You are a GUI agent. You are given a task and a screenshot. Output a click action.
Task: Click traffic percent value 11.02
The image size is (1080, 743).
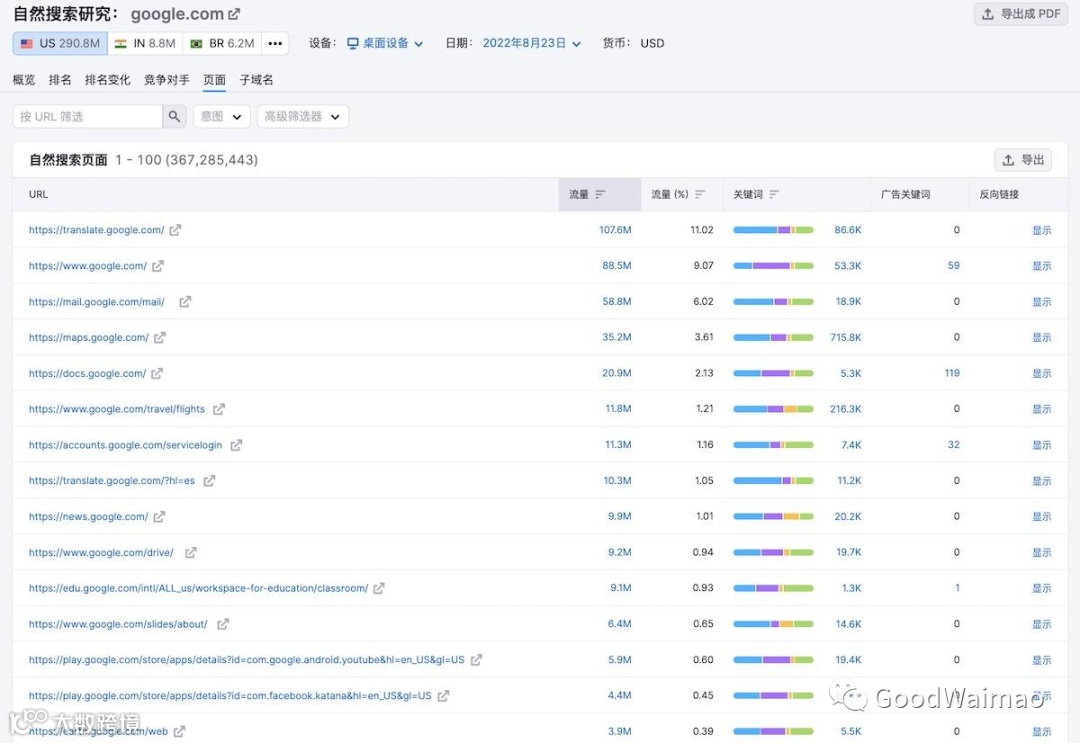(702, 230)
